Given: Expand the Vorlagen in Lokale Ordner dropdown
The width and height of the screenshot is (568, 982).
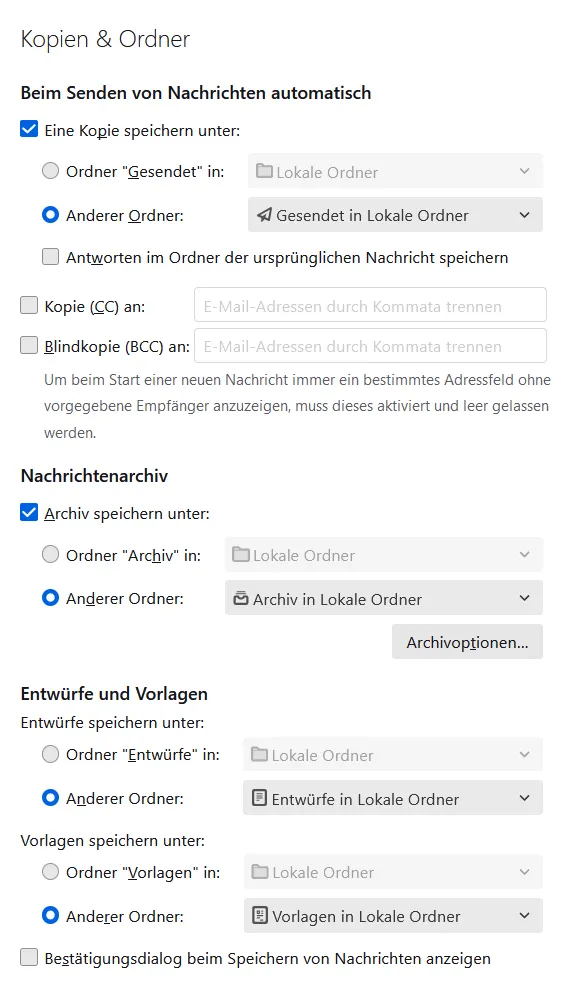Looking at the screenshot, I should click(x=393, y=916).
